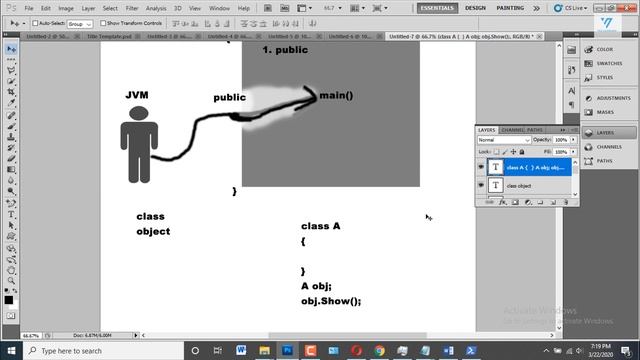
Task: Launch Mini Bridge from the top bar
Action: [285, 8]
